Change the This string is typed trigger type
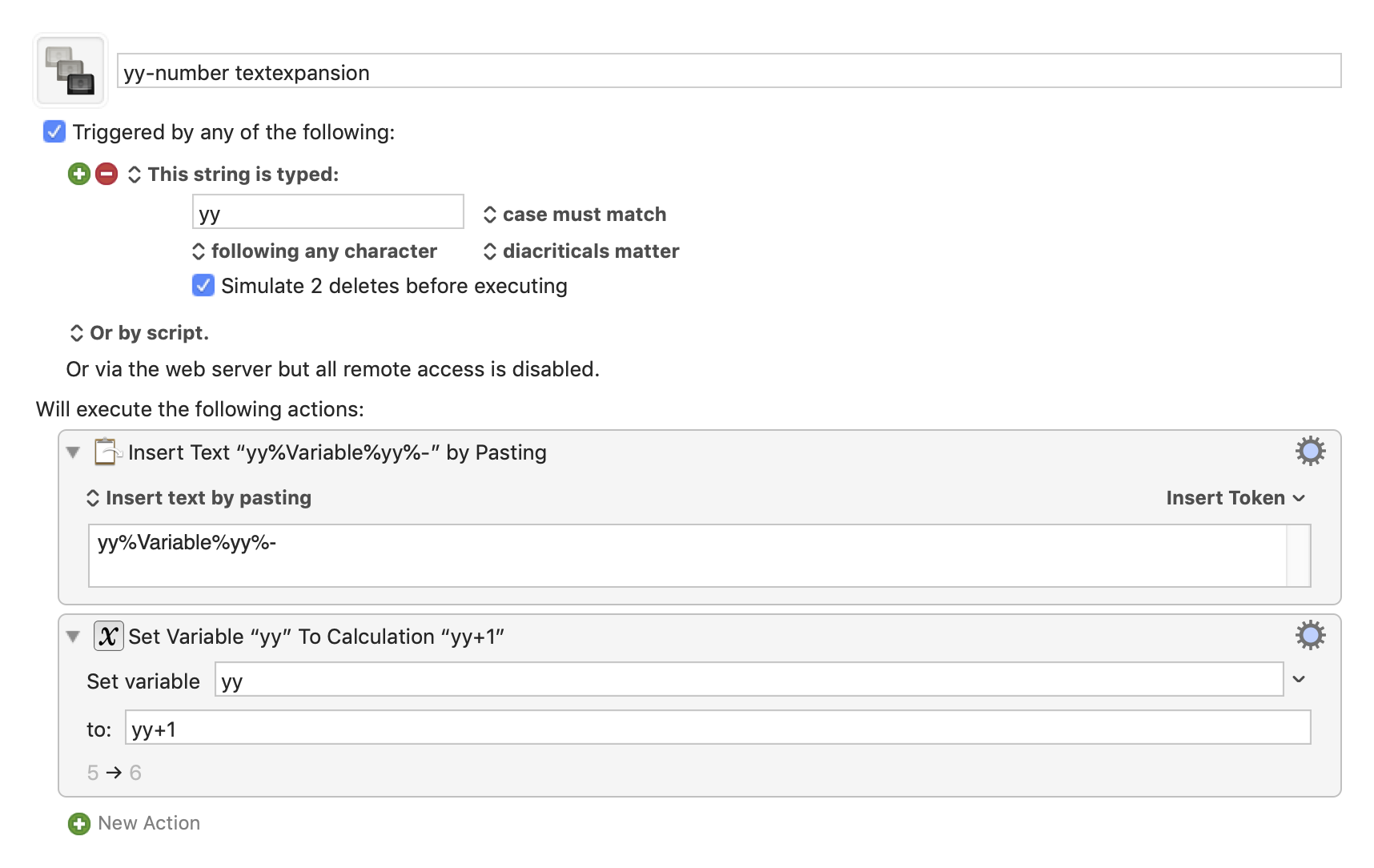The width and height of the screenshot is (1374, 868). click(233, 175)
